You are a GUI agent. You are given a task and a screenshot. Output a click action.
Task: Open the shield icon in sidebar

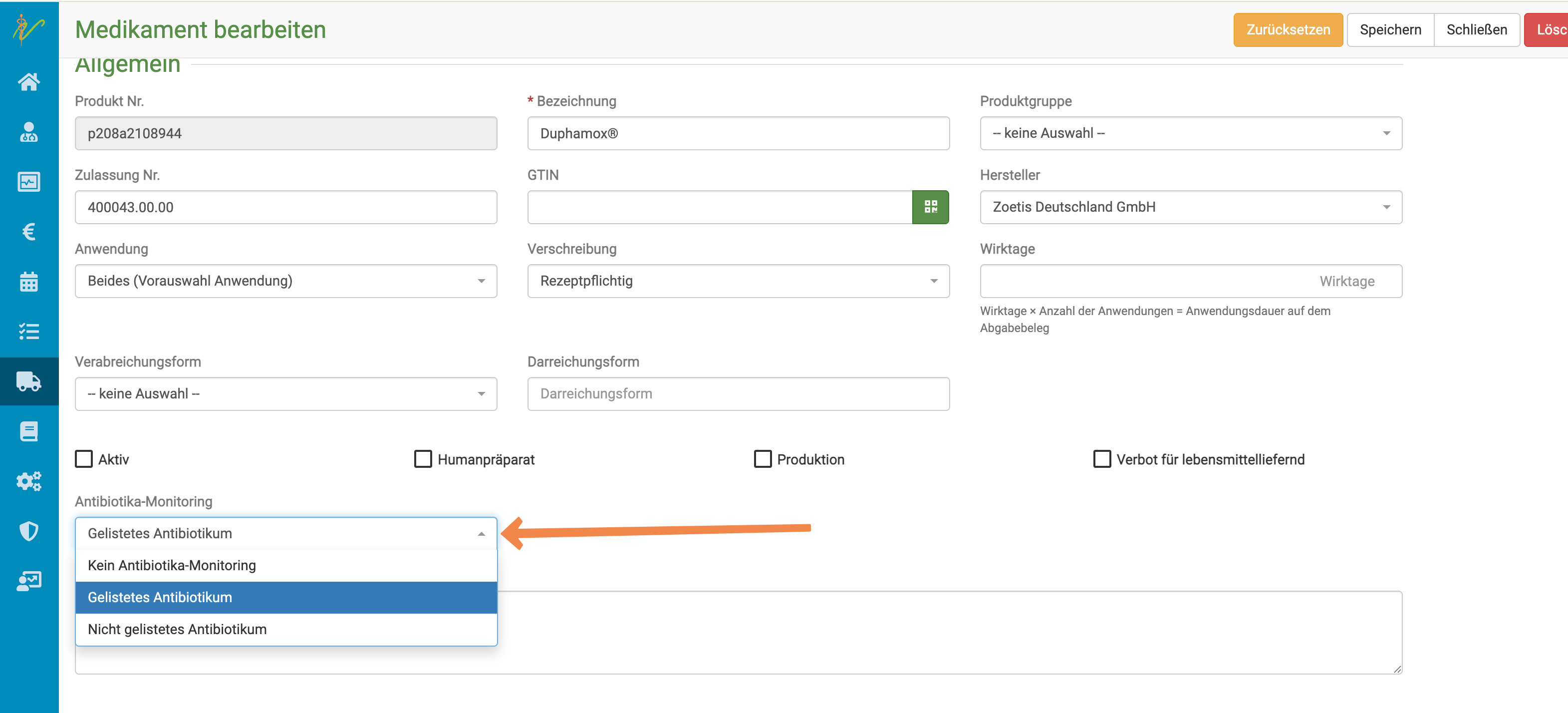tap(28, 531)
